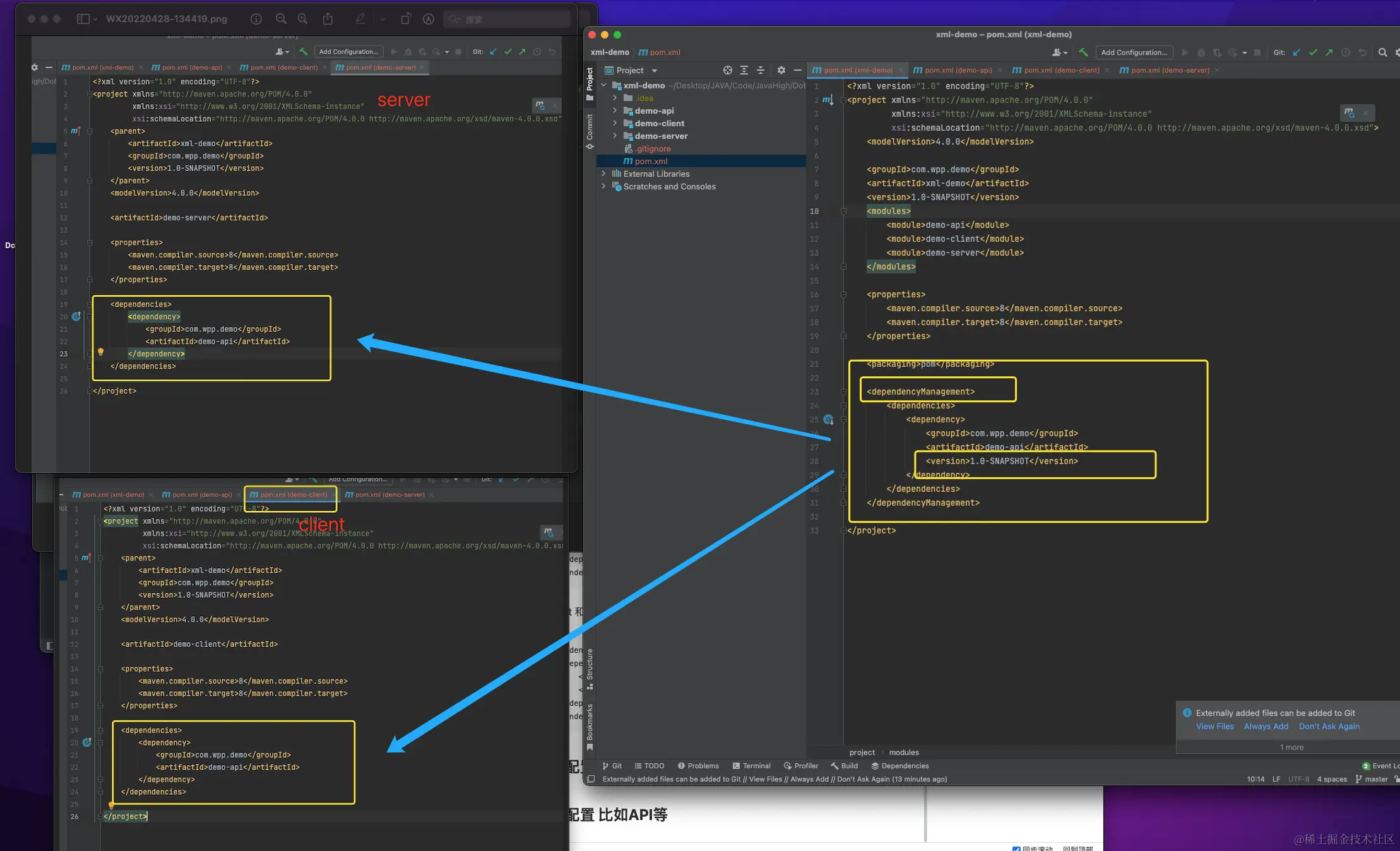The height and width of the screenshot is (851, 1400).
Task: Click the Always Add link
Action: point(1266,727)
